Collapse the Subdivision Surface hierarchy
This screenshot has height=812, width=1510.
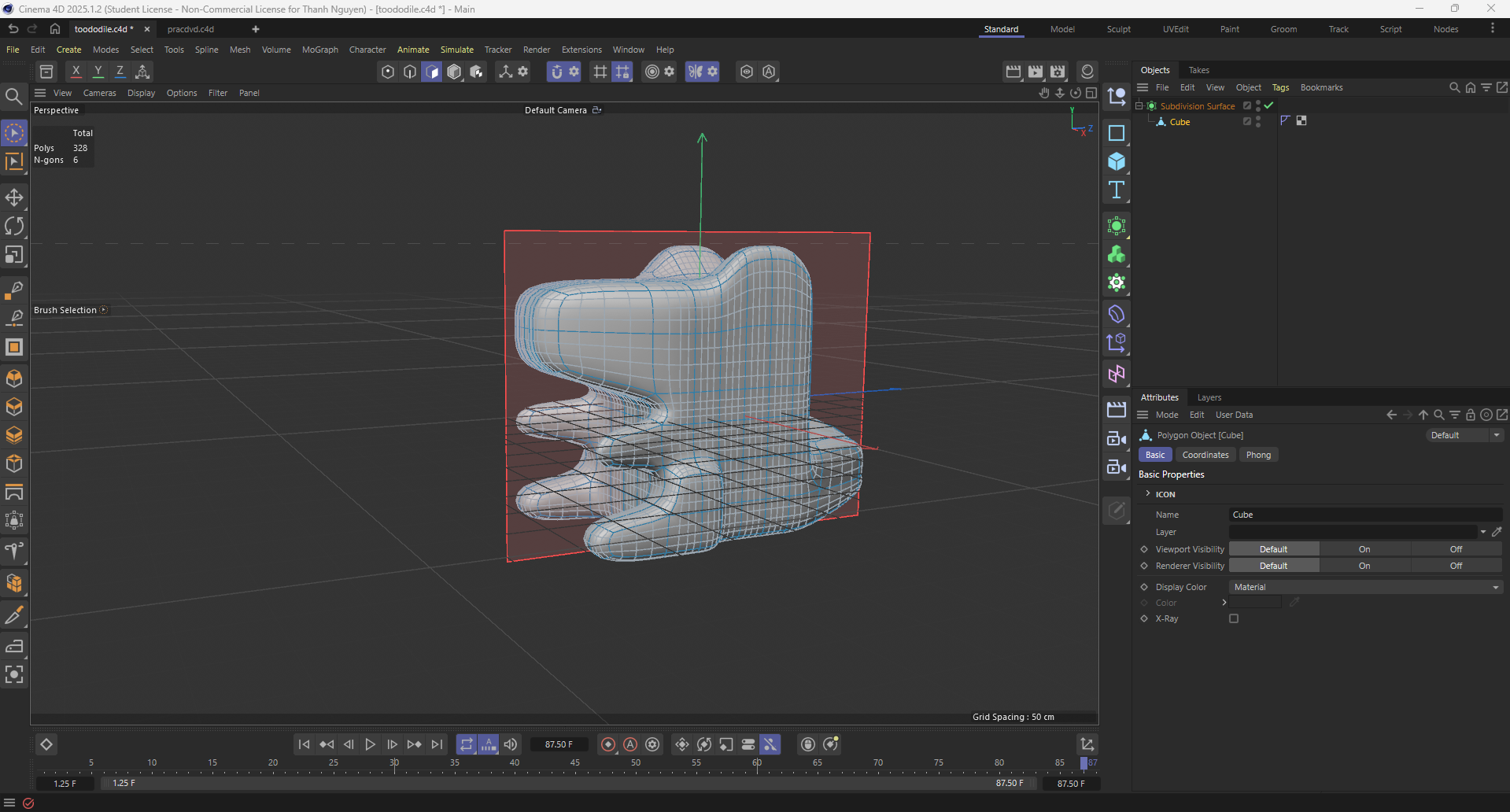1139,105
